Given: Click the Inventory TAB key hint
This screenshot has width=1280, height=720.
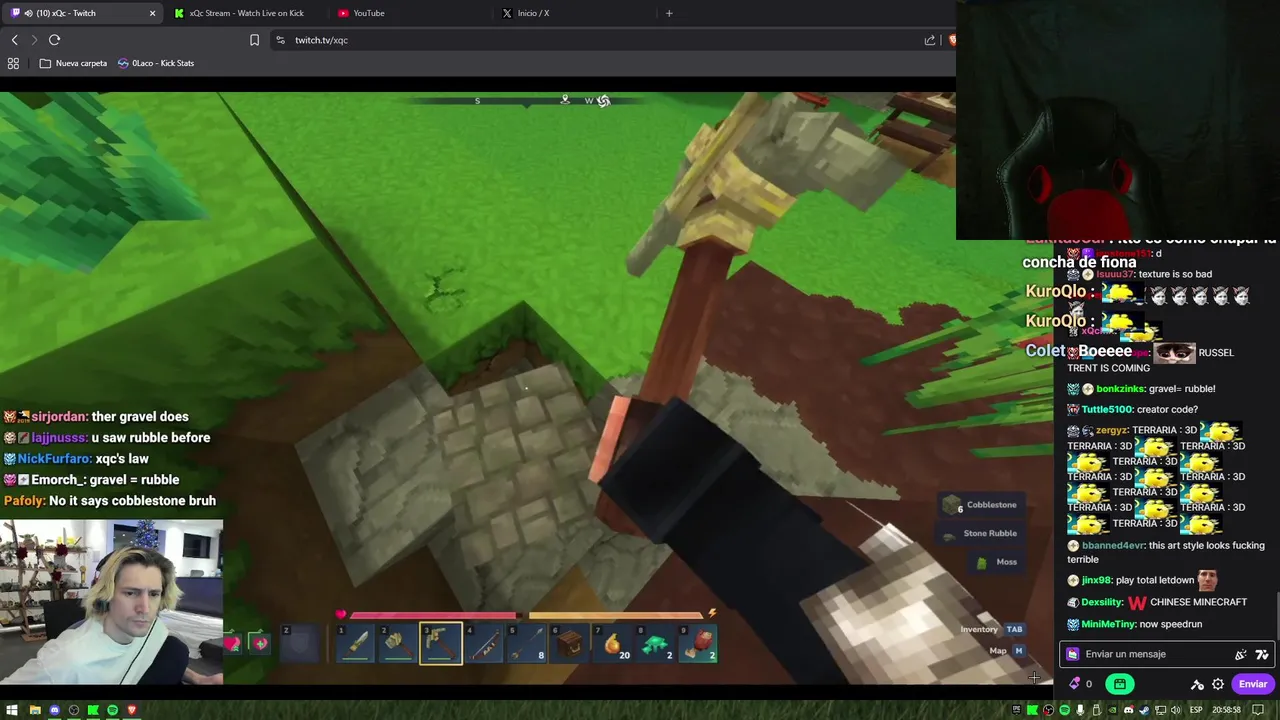Looking at the screenshot, I should click(992, 629).
